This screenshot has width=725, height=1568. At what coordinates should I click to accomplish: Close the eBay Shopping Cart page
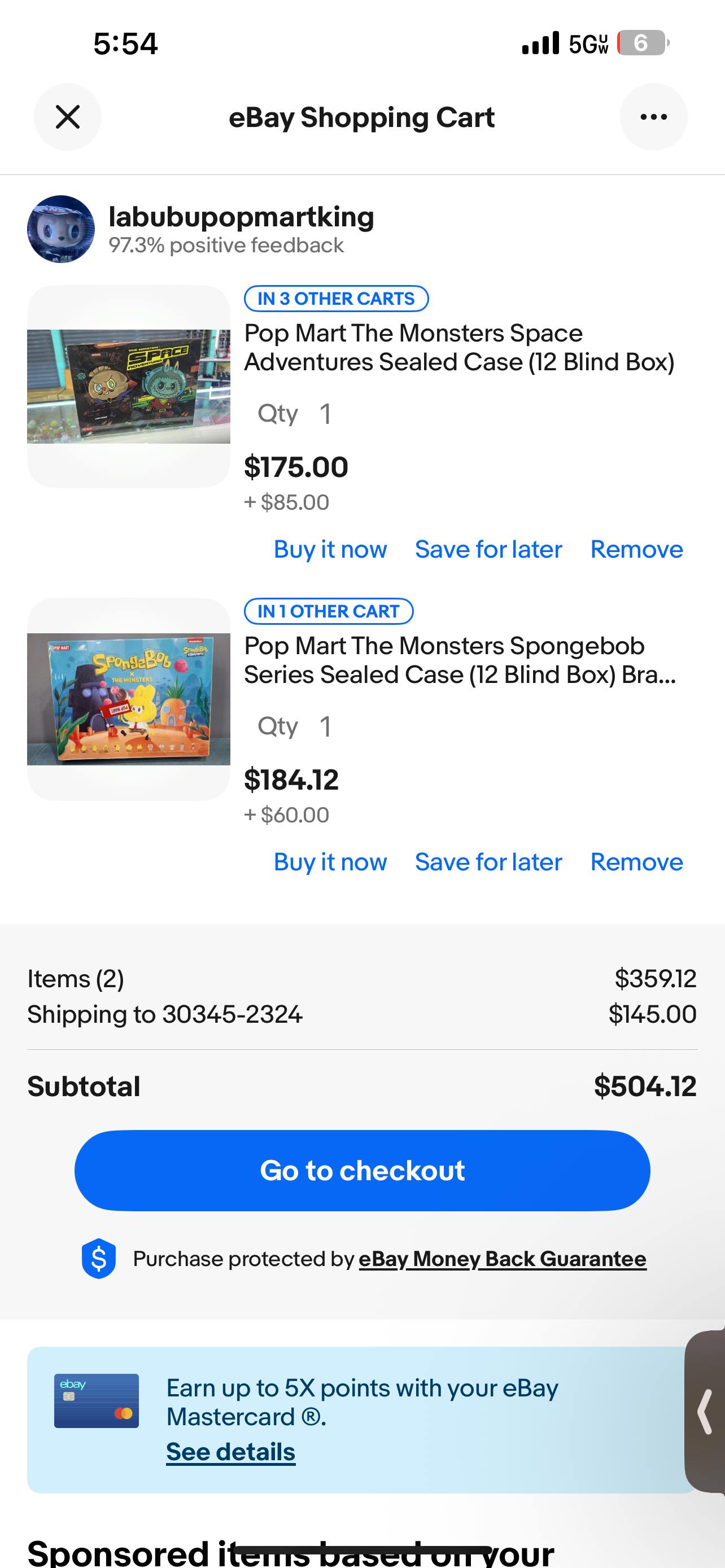(x=68, y=117)
